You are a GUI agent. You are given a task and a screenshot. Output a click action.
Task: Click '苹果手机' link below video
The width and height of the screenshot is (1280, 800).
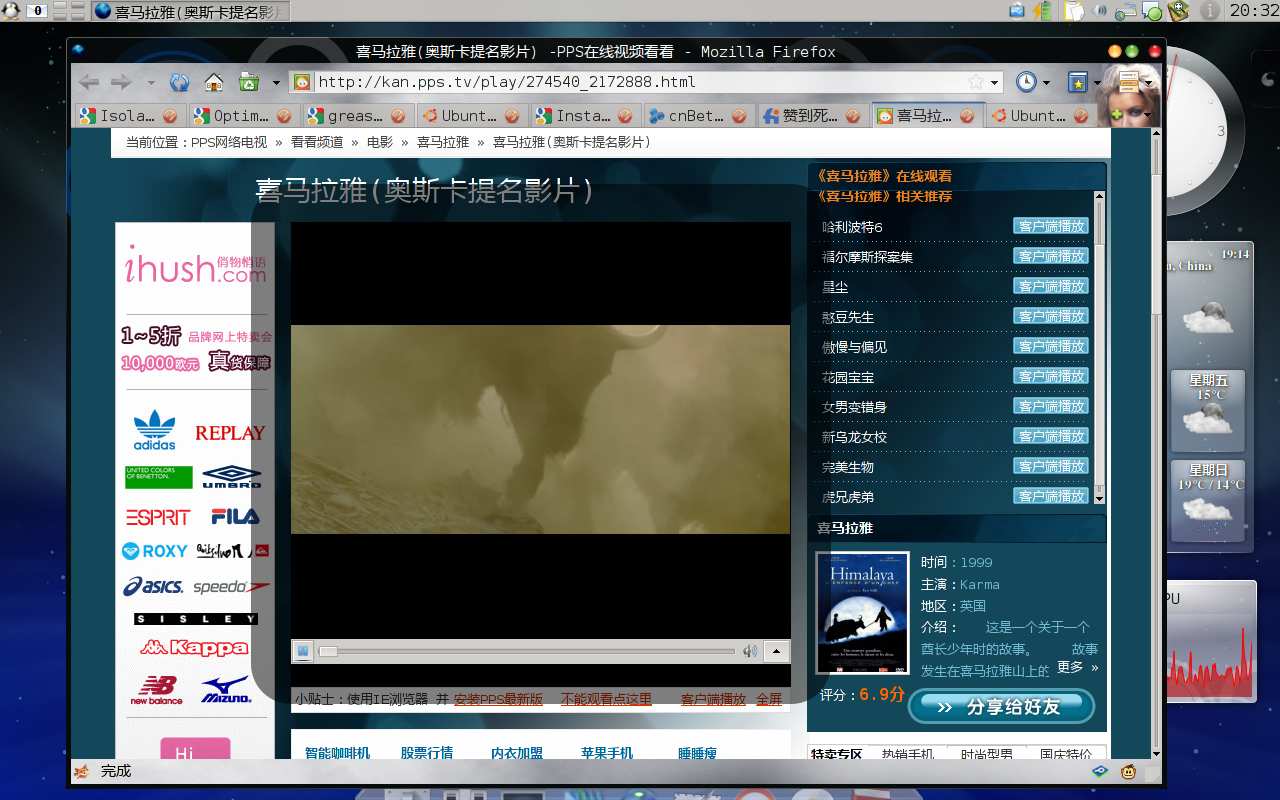607,753
